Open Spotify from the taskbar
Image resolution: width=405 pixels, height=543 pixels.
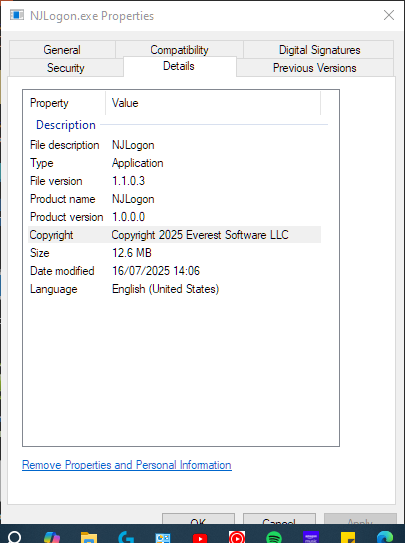click(x=274, y=537)
